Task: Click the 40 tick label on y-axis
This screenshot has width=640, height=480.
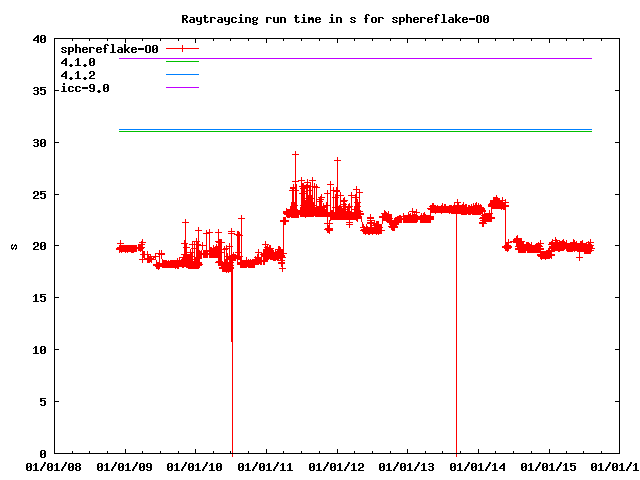Action: coord(39,39)
